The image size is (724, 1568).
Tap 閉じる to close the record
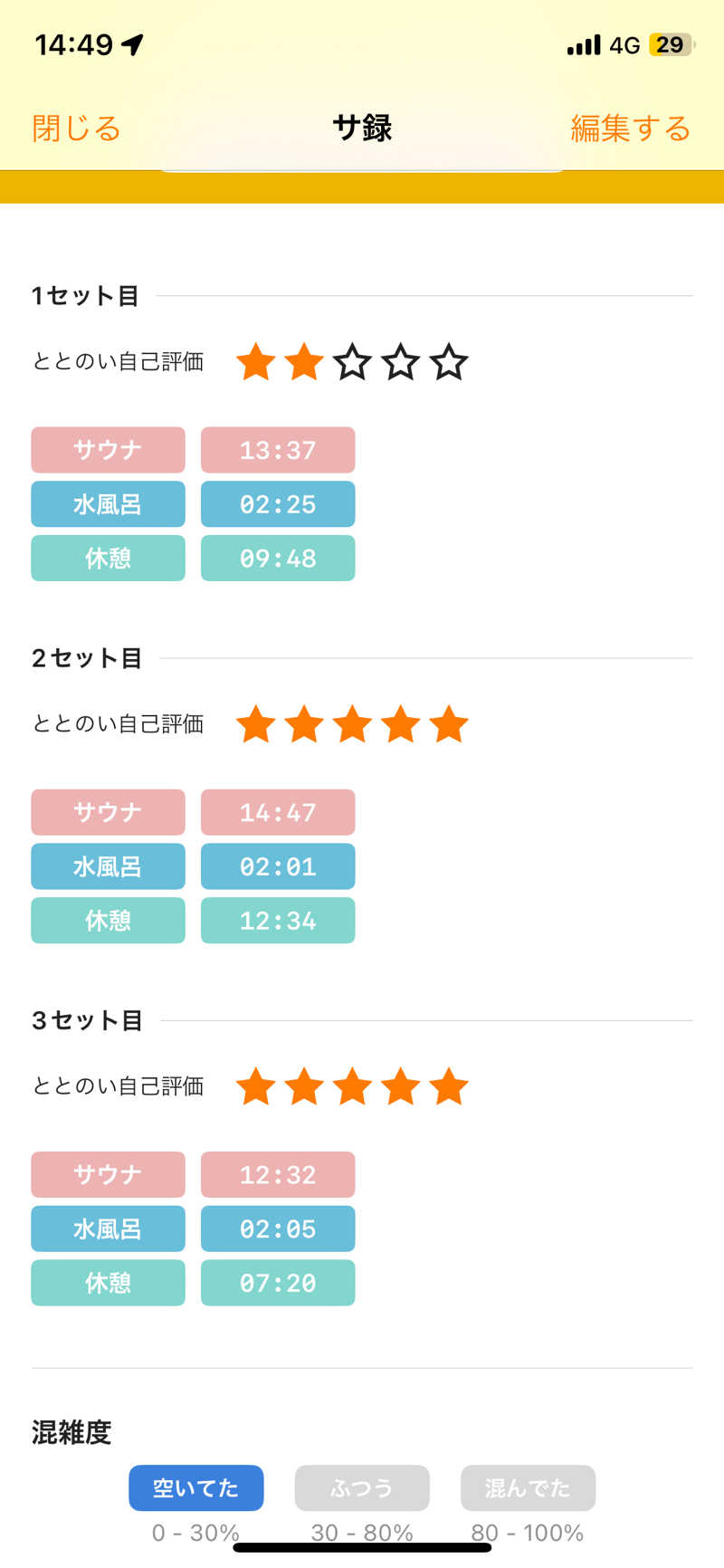[x=76, y=129]
